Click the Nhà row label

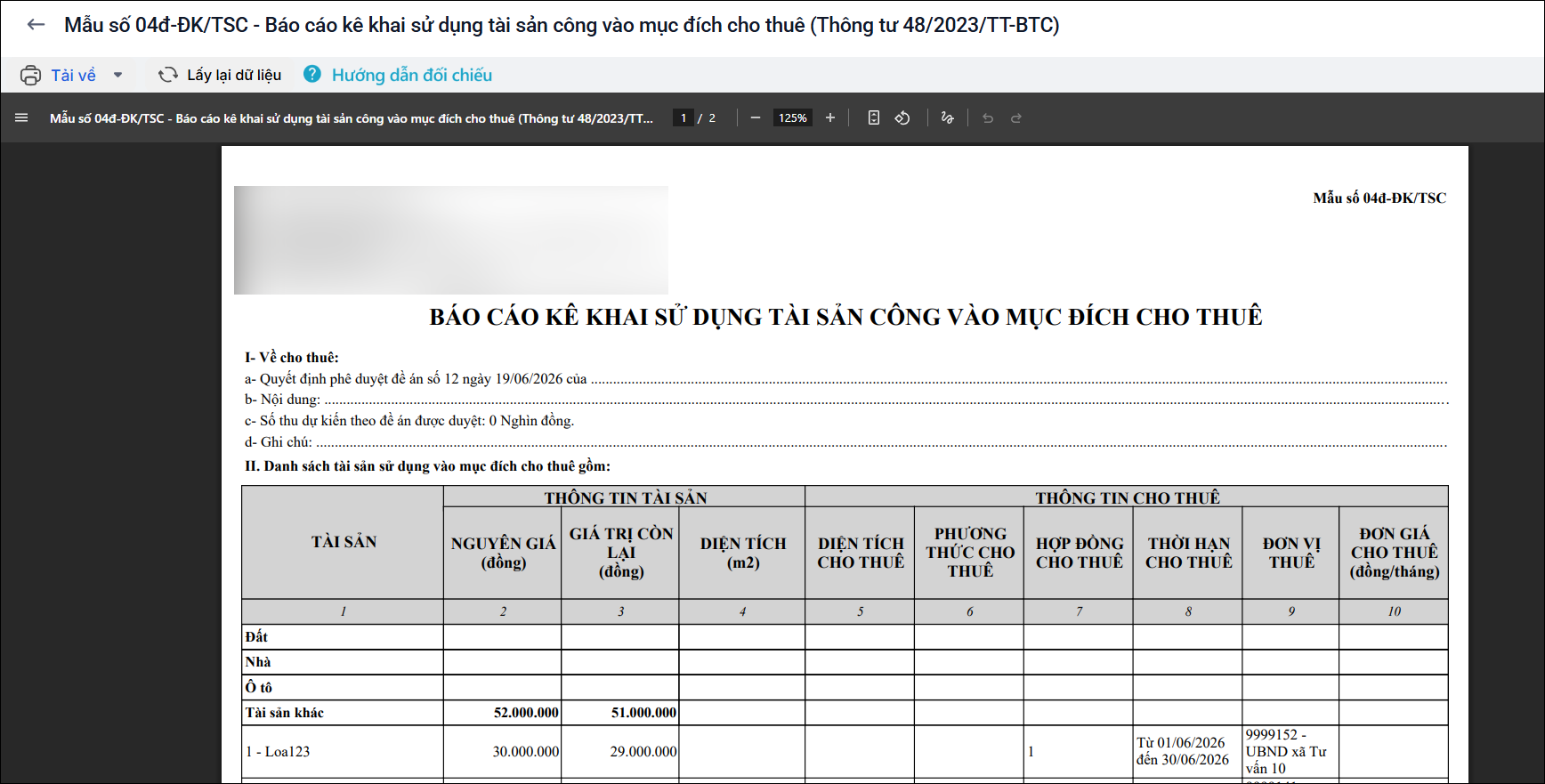point(258,662)
